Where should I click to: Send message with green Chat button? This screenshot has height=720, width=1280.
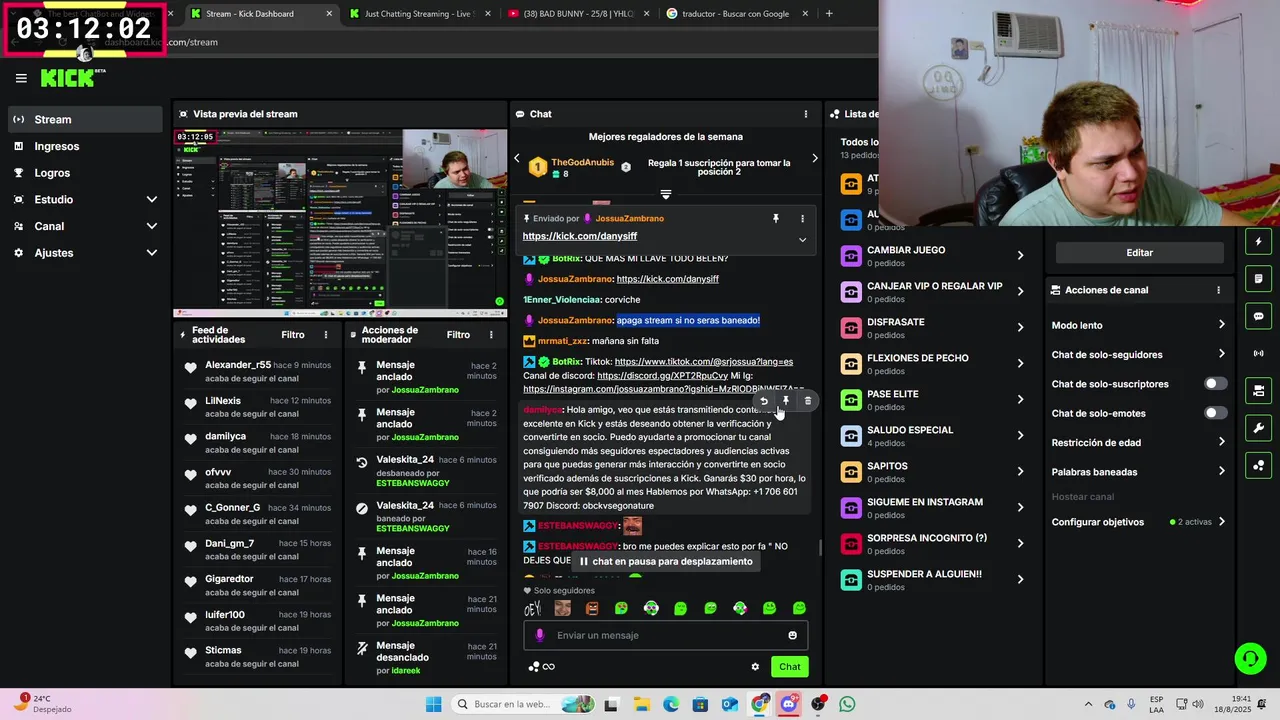click(x=790, y=667)
